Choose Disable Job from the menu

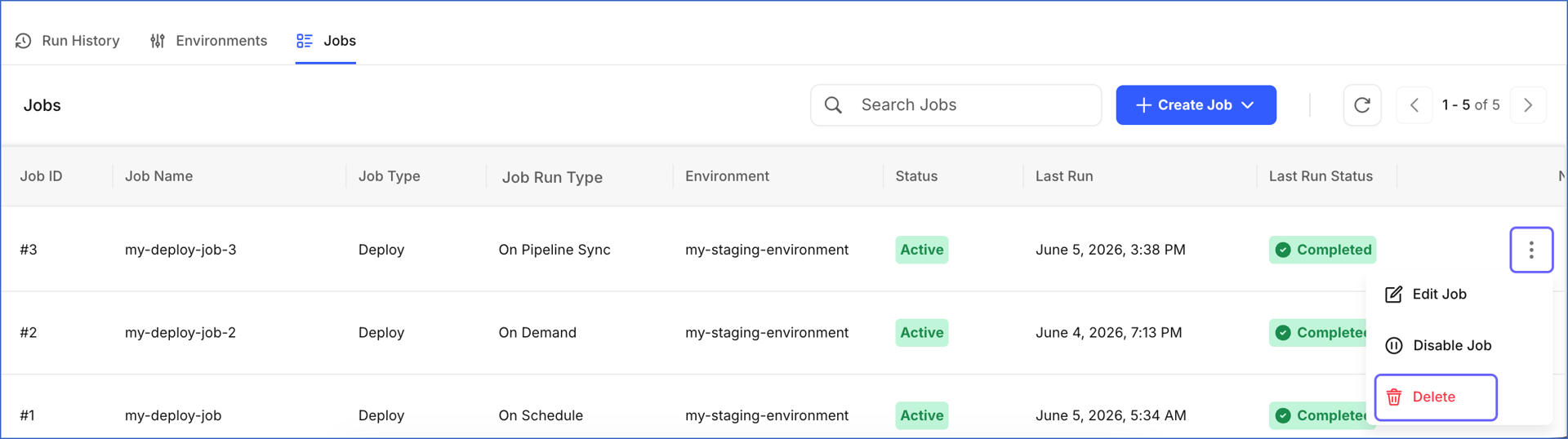(x=1438, y=346)
